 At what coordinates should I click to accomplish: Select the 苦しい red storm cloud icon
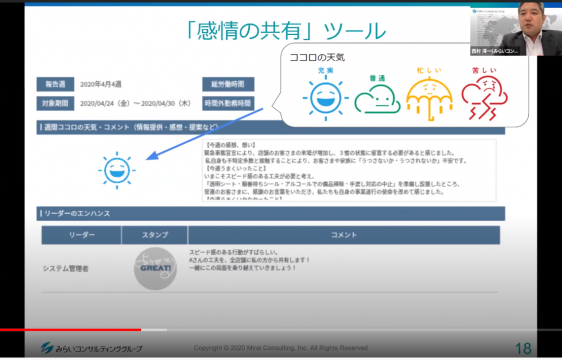[x=484, y=98]
